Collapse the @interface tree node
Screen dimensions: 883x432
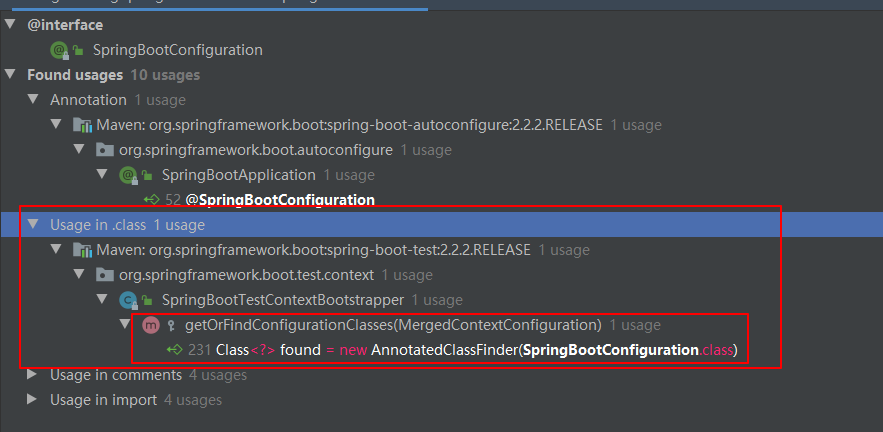click(x=10, y=24)
